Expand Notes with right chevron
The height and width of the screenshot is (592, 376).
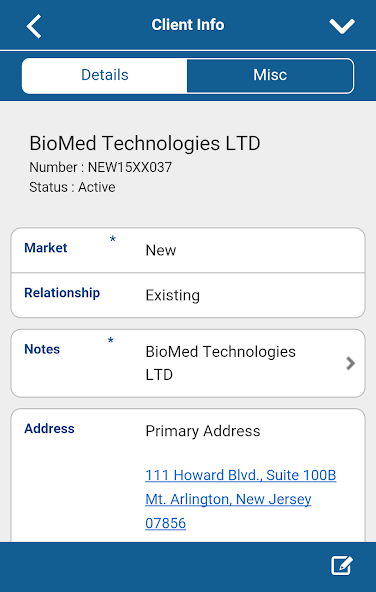[351, 363]
